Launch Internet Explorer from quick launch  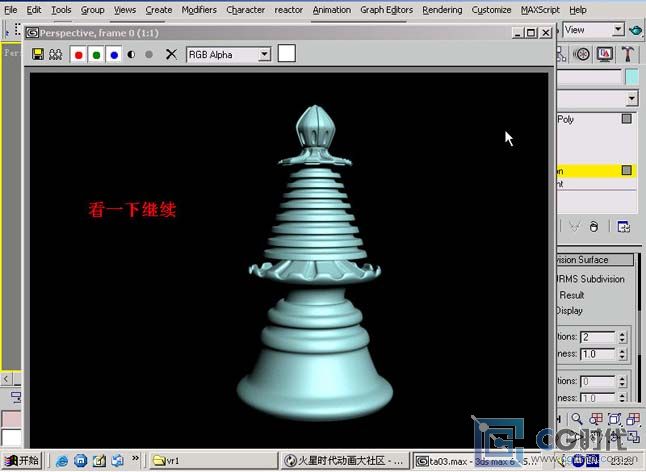tap(62, 460)
